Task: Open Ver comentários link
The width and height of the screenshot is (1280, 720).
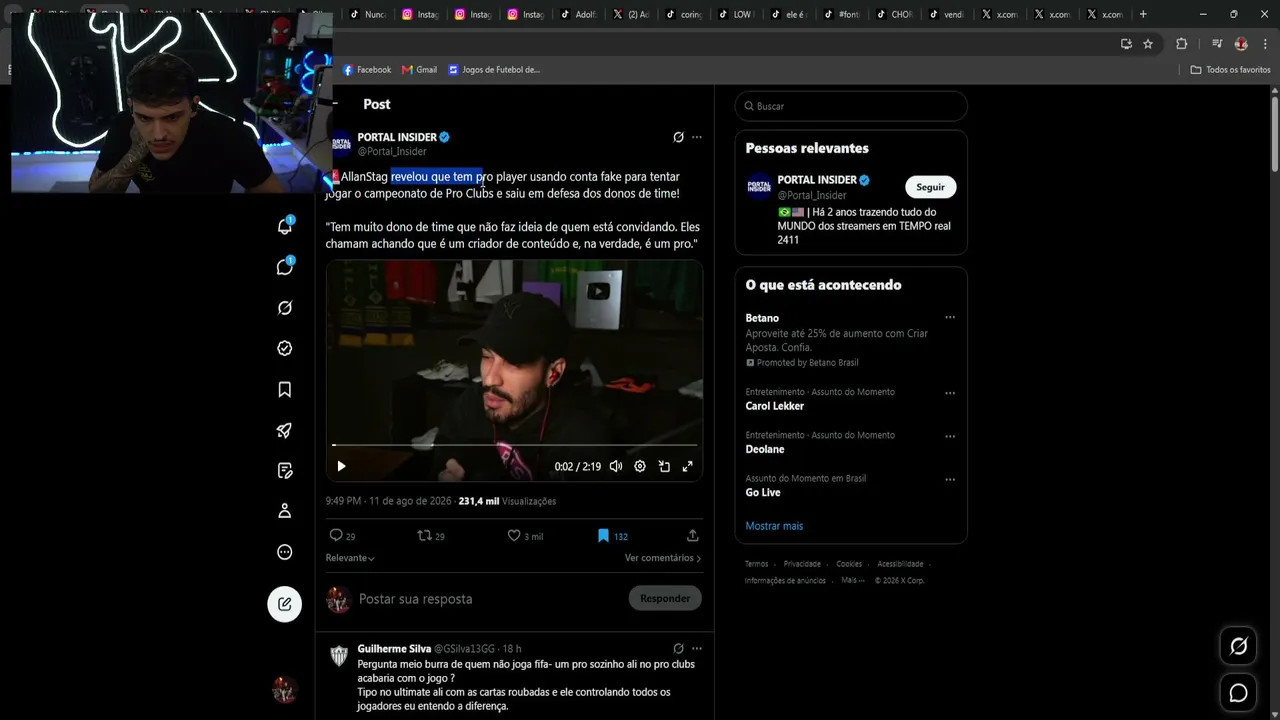Action: (663, 558)
